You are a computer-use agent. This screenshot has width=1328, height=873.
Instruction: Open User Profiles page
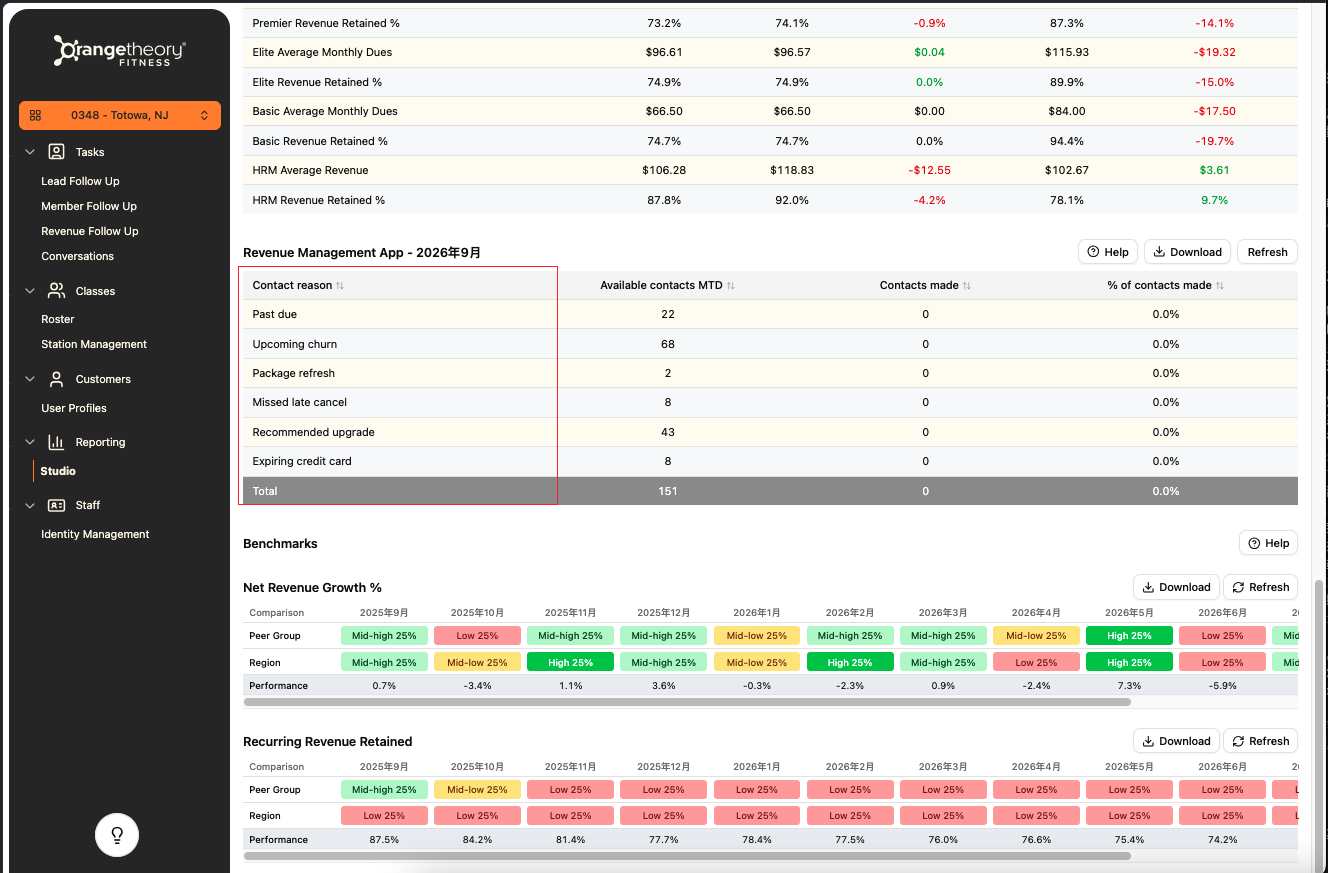74,408
